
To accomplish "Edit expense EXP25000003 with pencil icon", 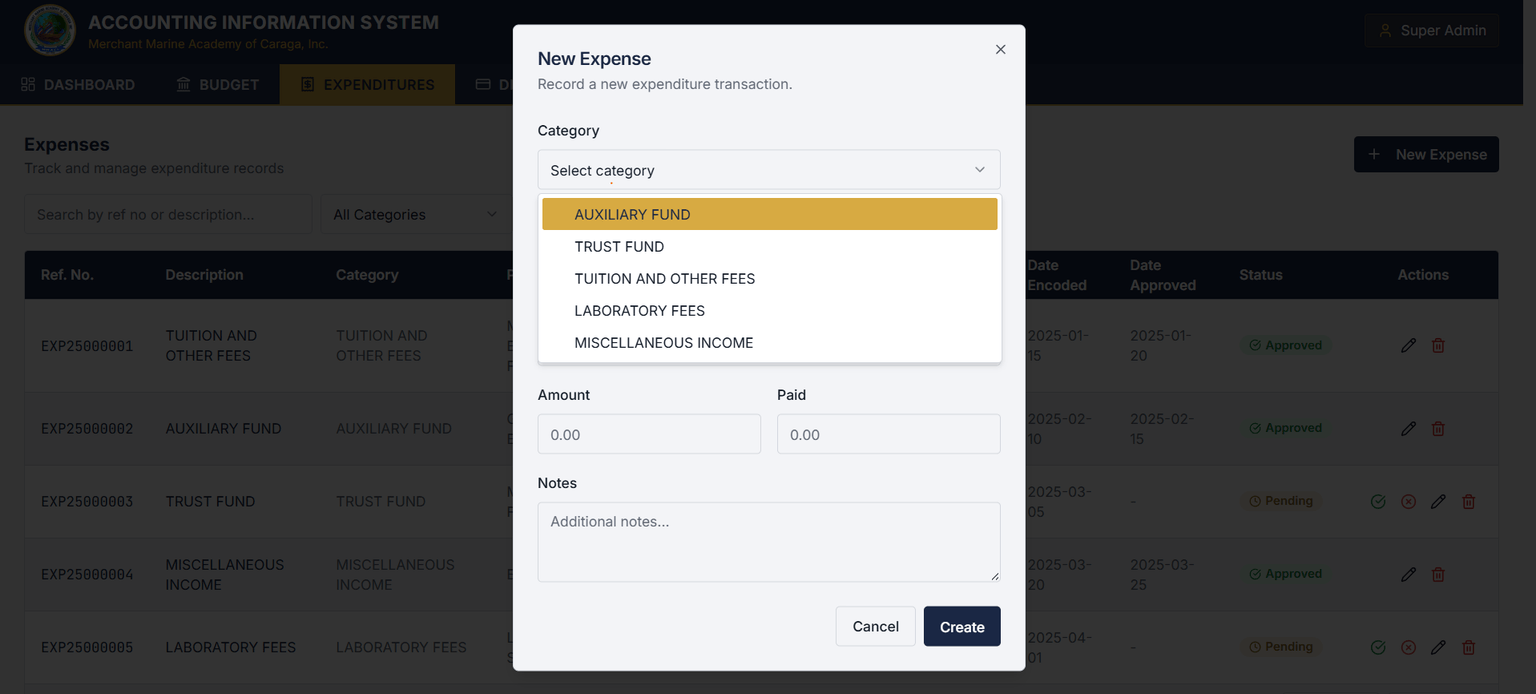I will [x=1438, y=501].
